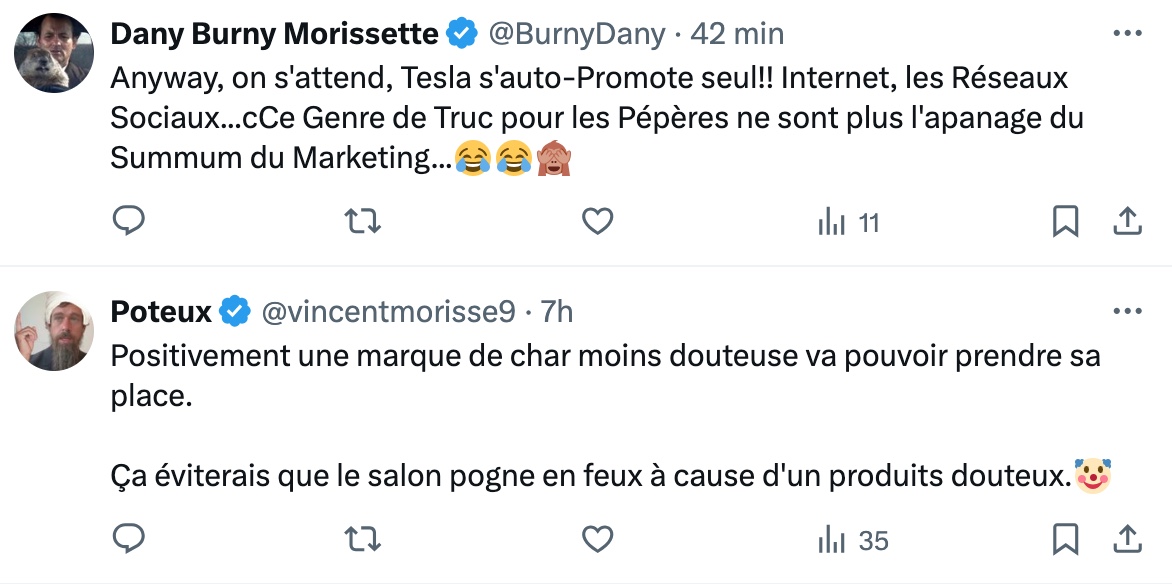Click the Poteux display name

coord(160,312)
